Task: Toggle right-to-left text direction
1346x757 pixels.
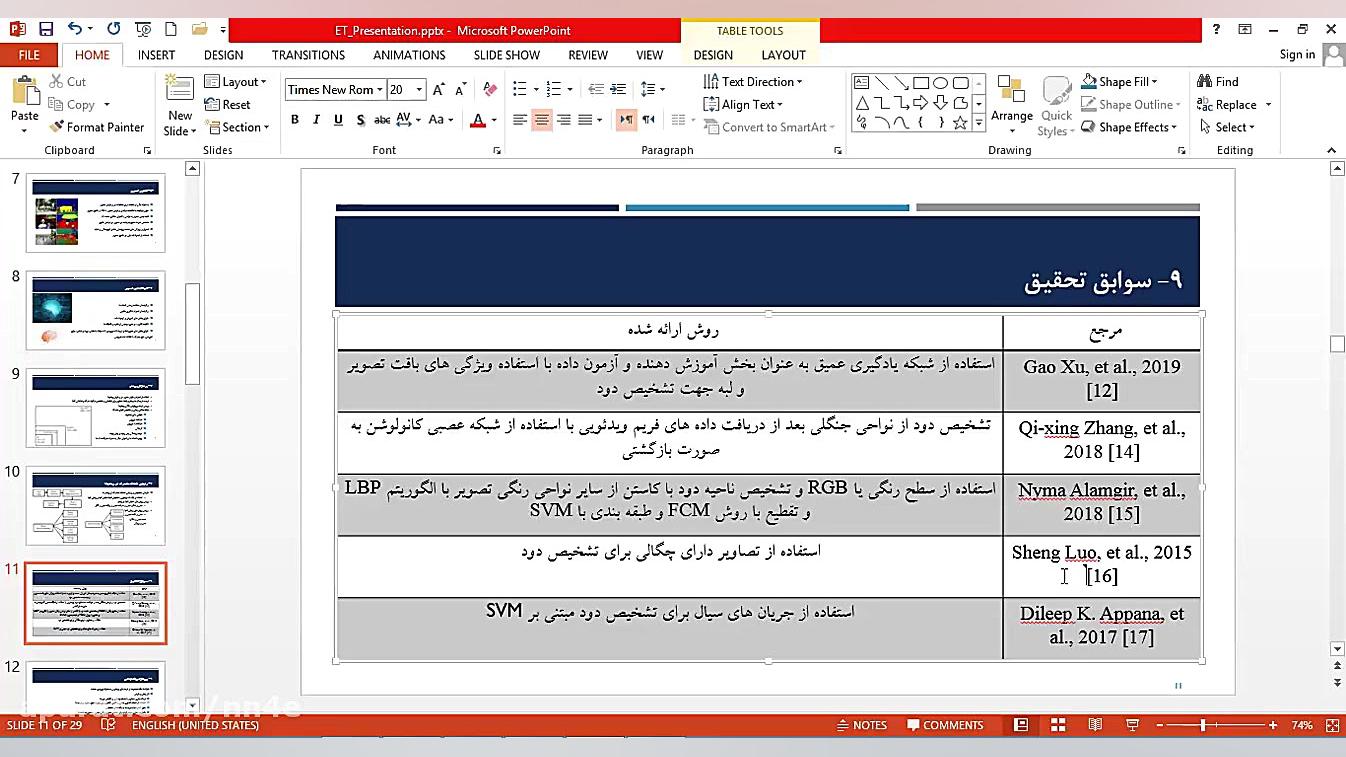Action: click(626, 119)
